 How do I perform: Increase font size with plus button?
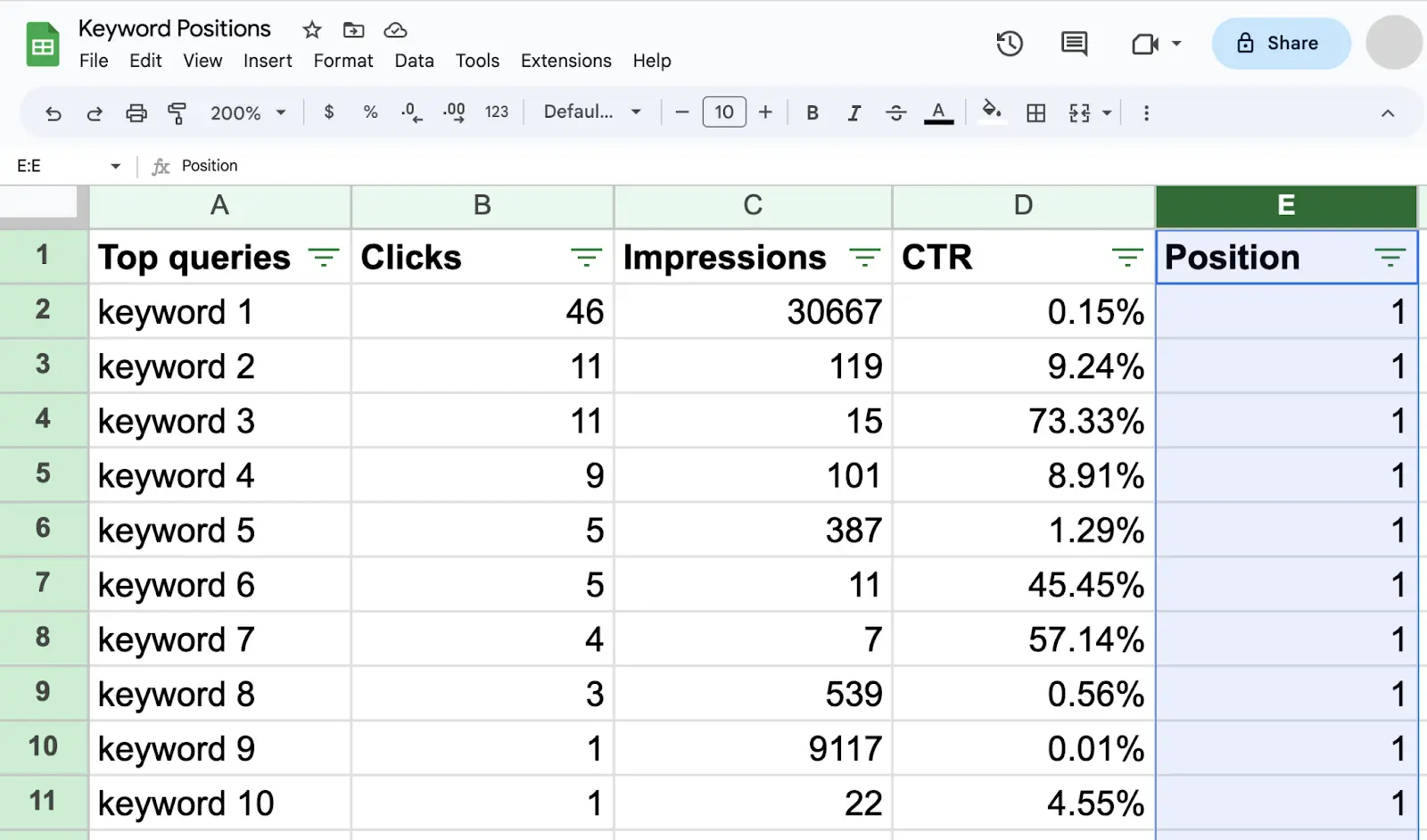coord(765,112)
